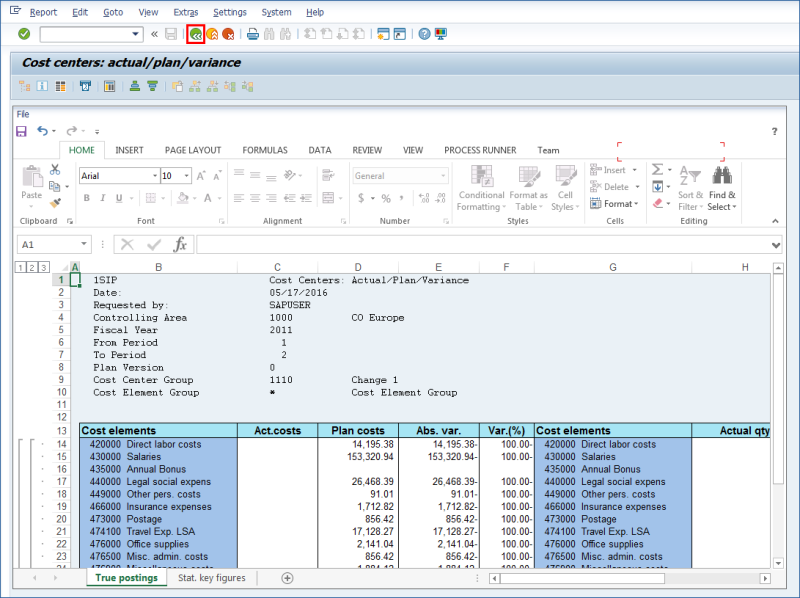Click the green Enter checkmark icon

click(24, 34)
